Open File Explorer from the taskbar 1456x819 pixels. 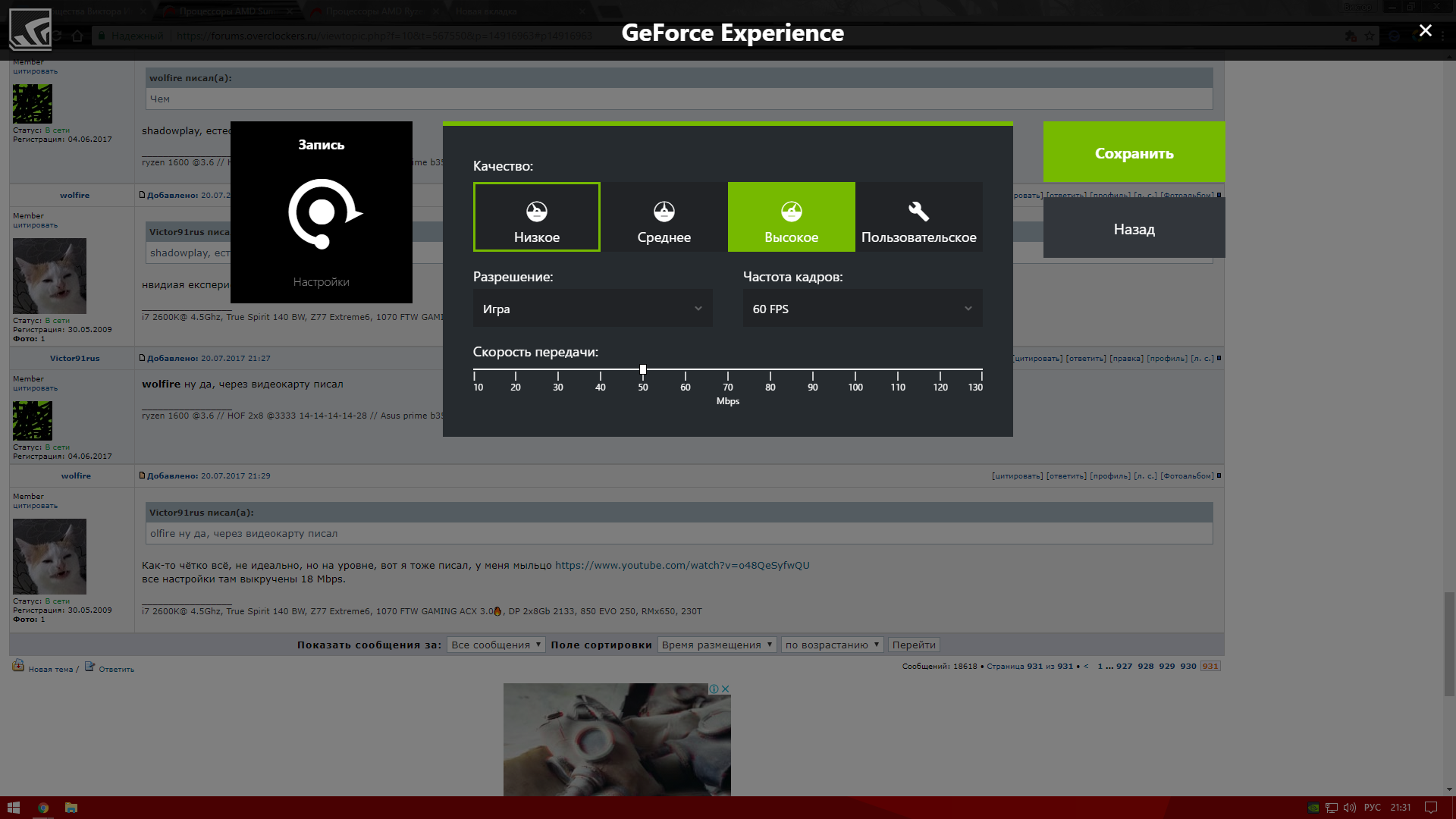71,808
